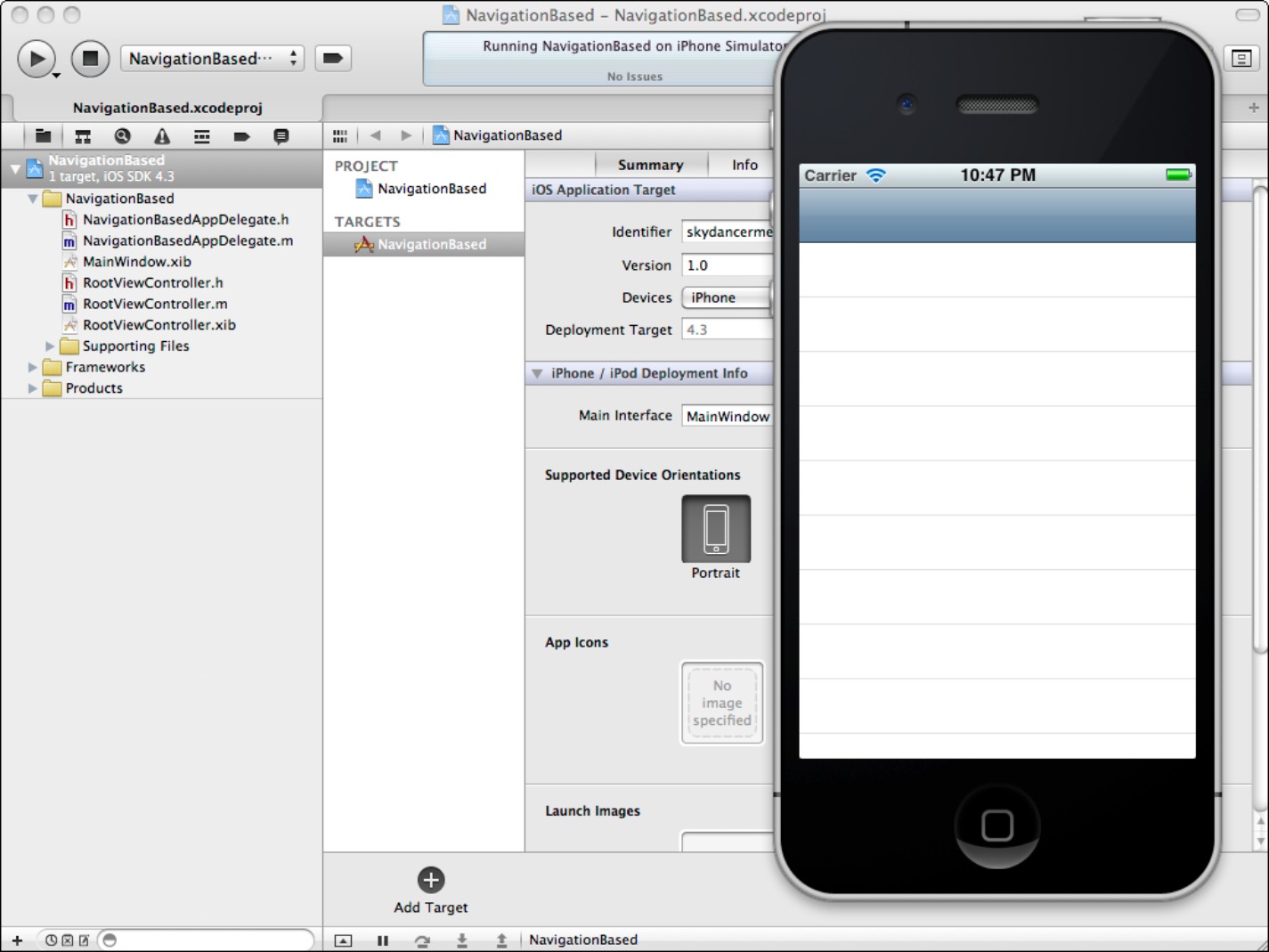Click the Identifier text field
Viewport: 1269px width, 952px height.
coord(728,232)
